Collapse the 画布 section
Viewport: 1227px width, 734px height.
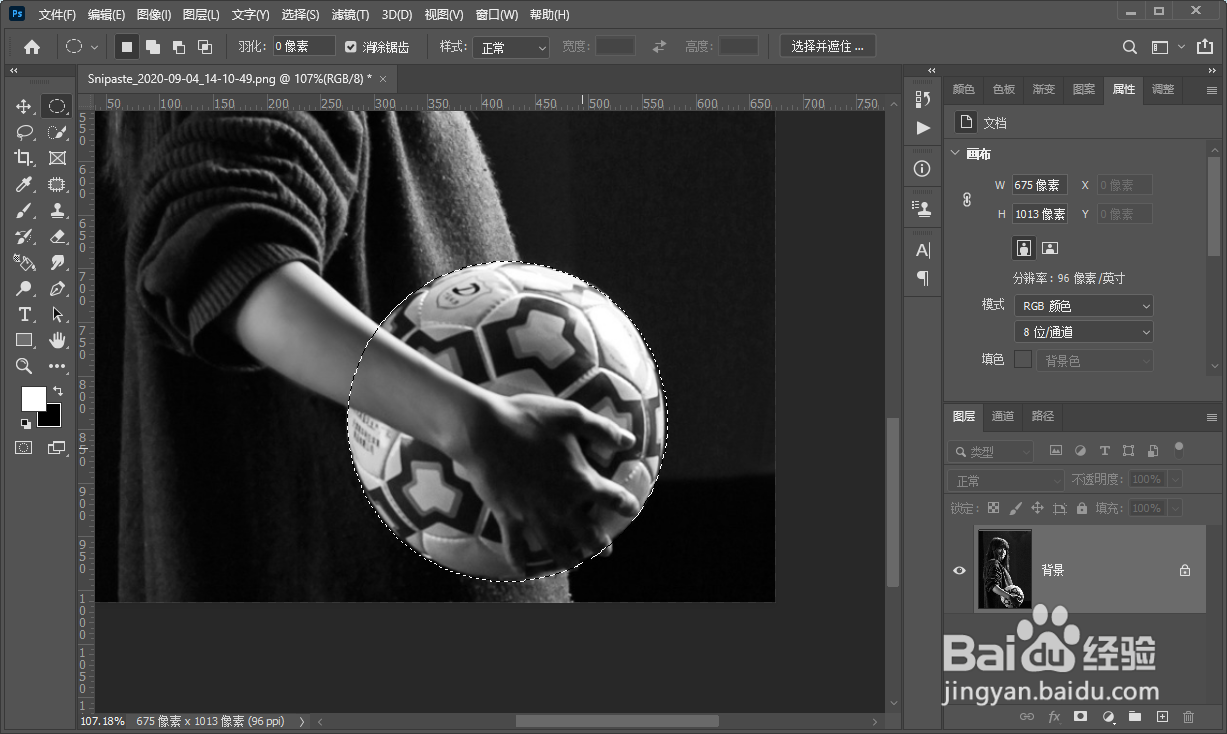pos(955,154)
